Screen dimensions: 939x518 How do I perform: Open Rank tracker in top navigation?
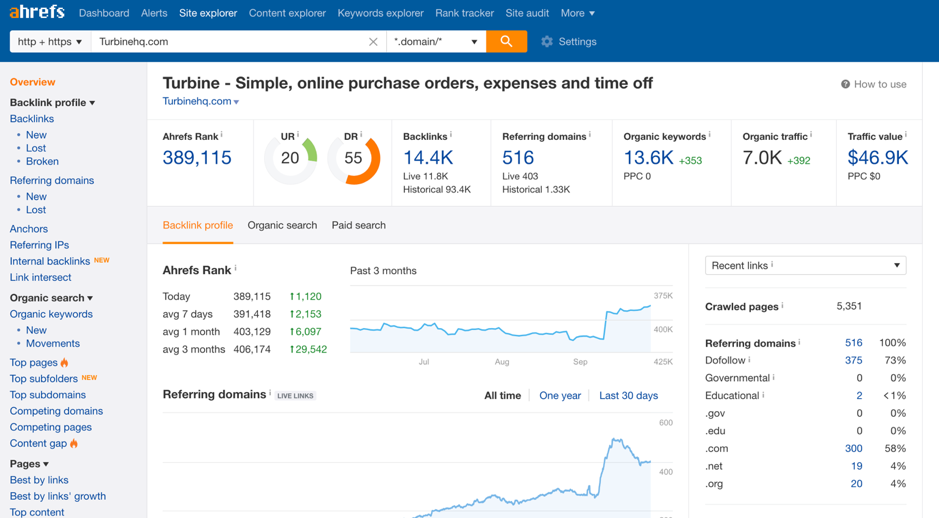tap(464, 13)
